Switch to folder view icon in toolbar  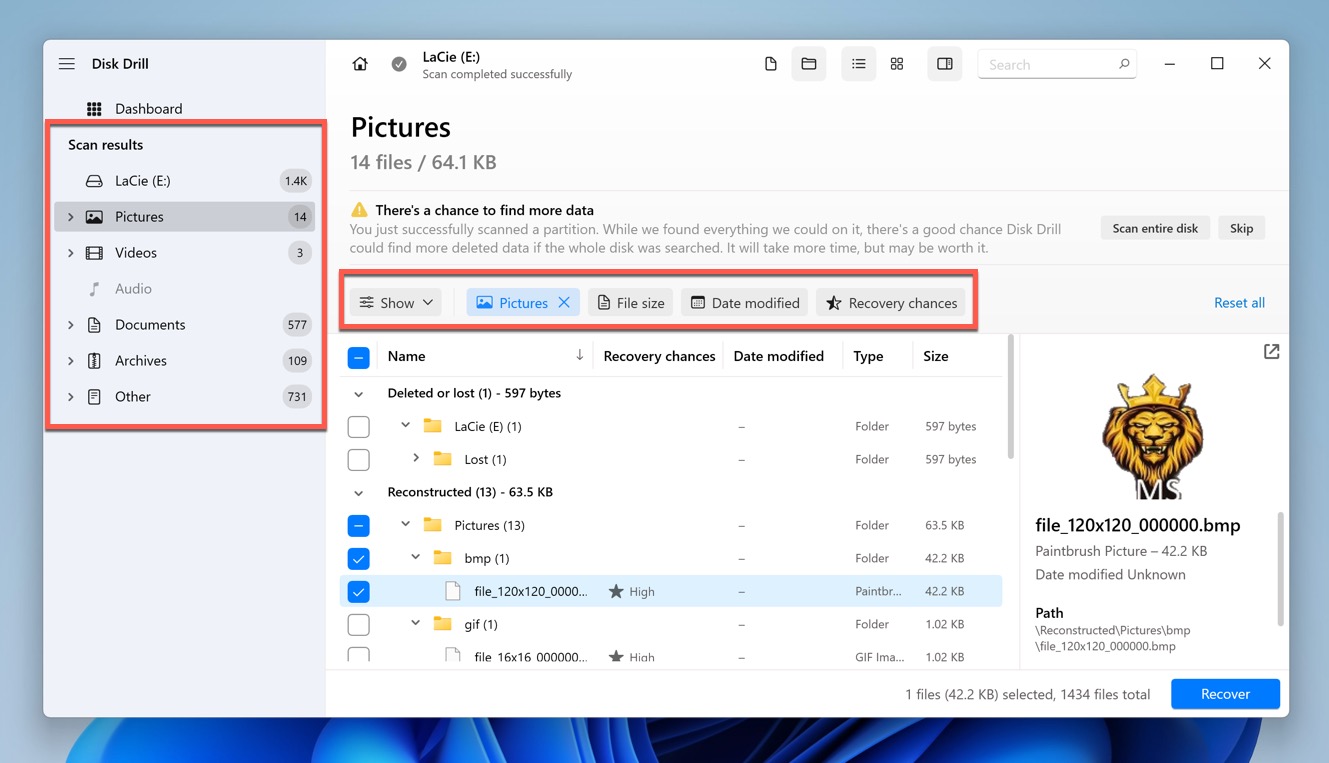pos(809,64)
